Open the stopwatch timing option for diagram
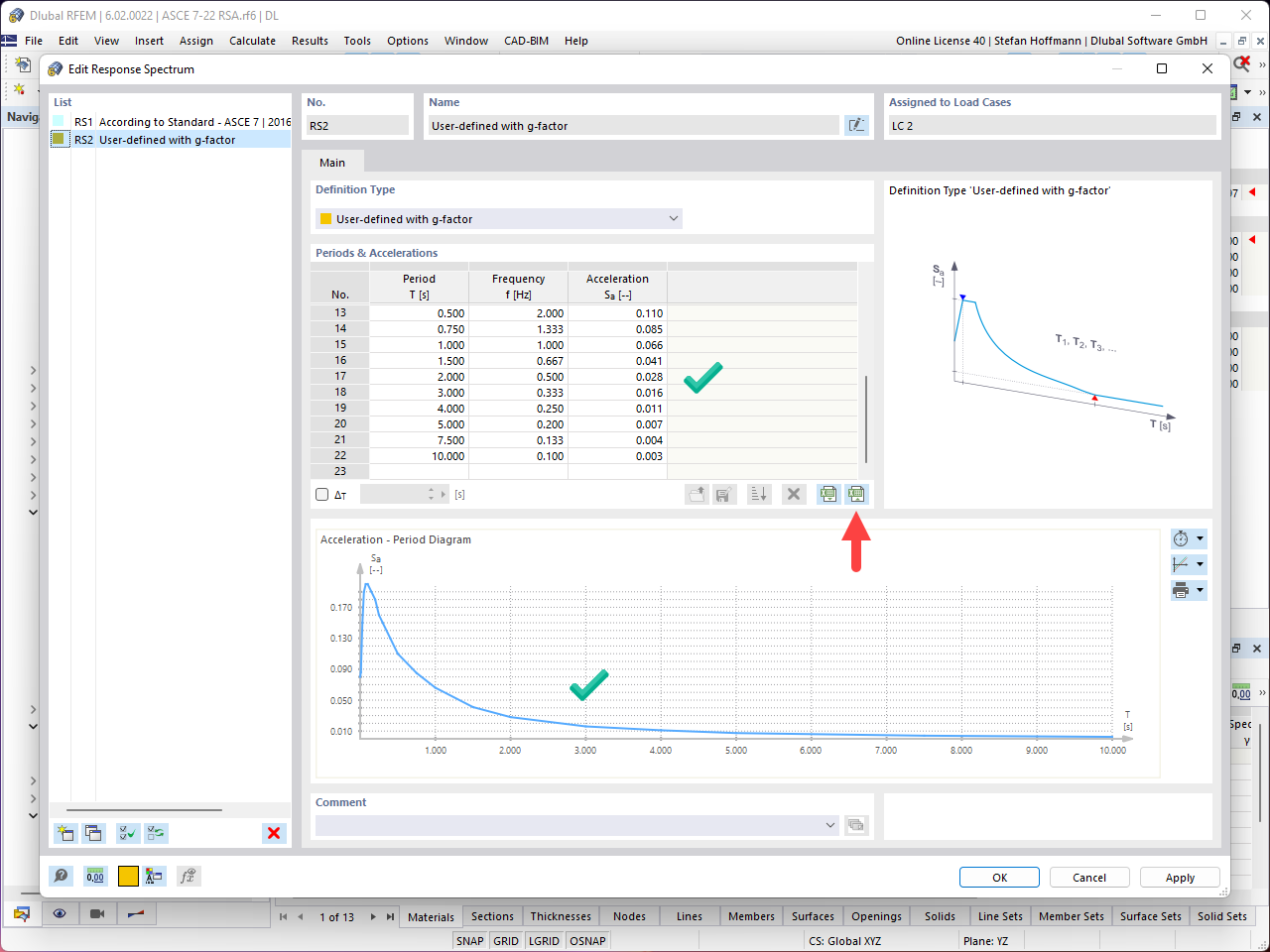 click(1182, 538)
